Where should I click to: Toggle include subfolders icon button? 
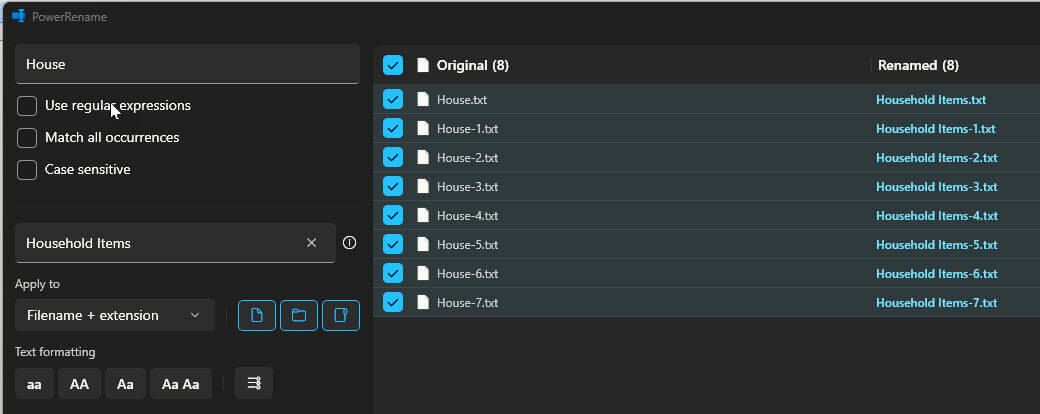click(341, 315)
